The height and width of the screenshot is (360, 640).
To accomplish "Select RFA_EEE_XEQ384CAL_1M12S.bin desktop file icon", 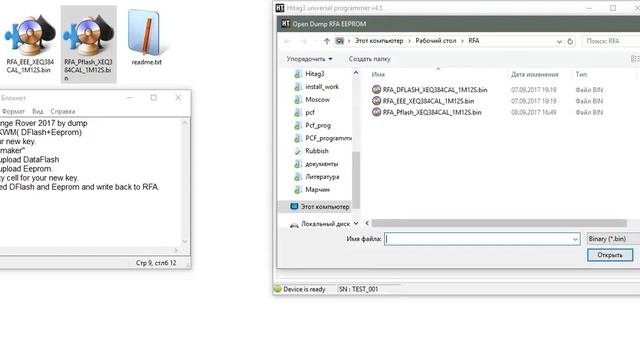I will (x=30, y=44).
